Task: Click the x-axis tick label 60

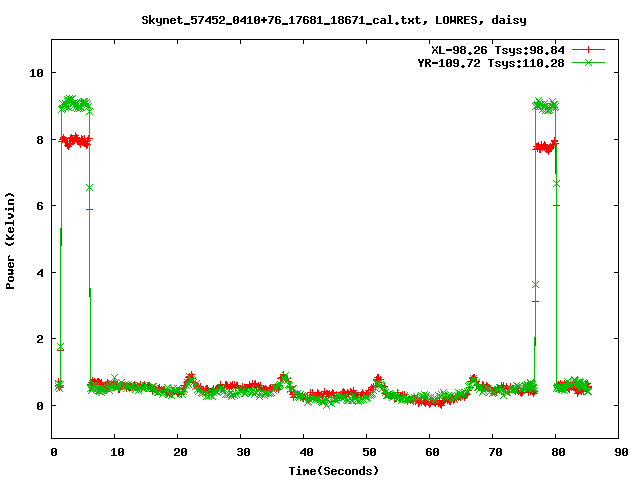Action: [432, 452]
